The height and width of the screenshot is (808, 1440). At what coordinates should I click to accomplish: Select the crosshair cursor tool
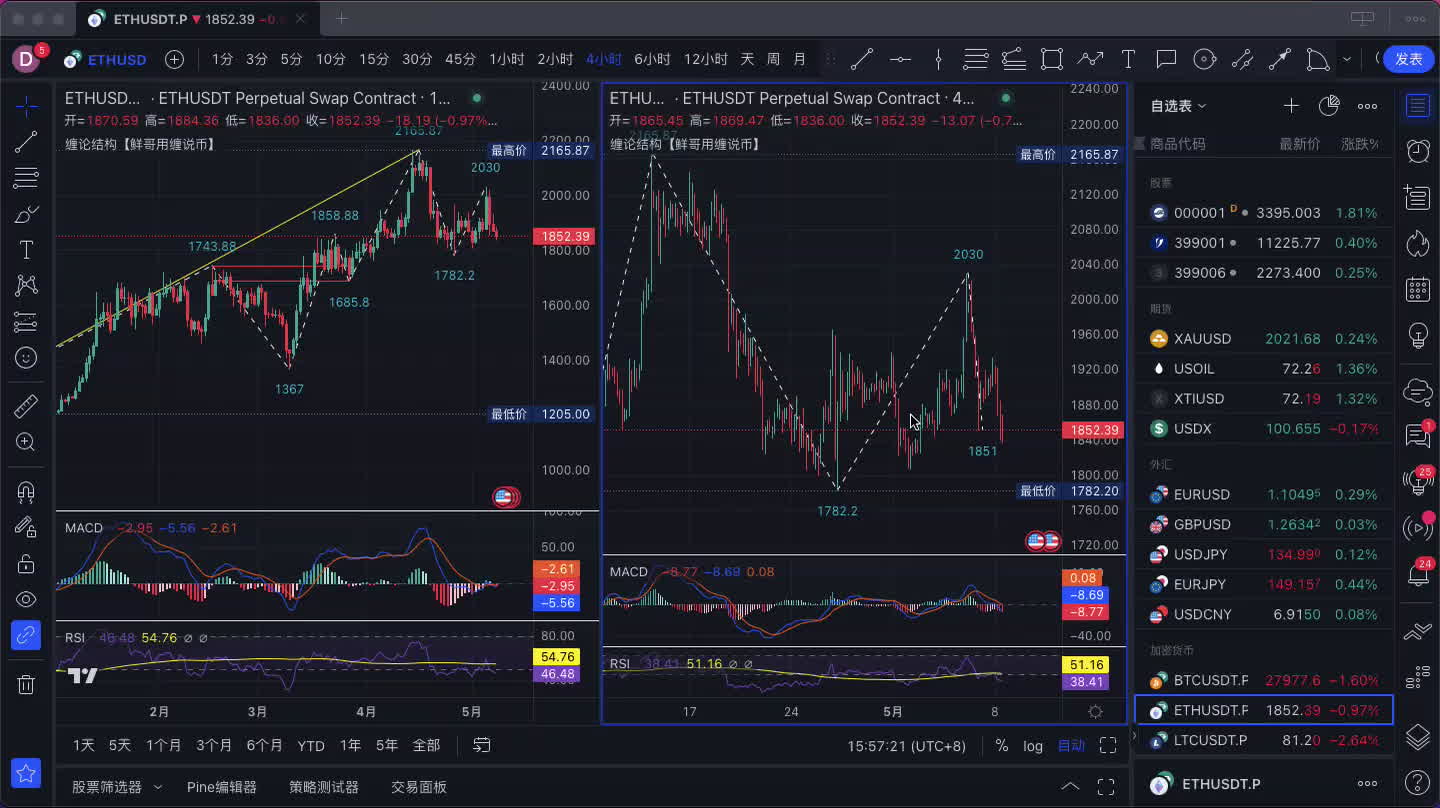26,106
